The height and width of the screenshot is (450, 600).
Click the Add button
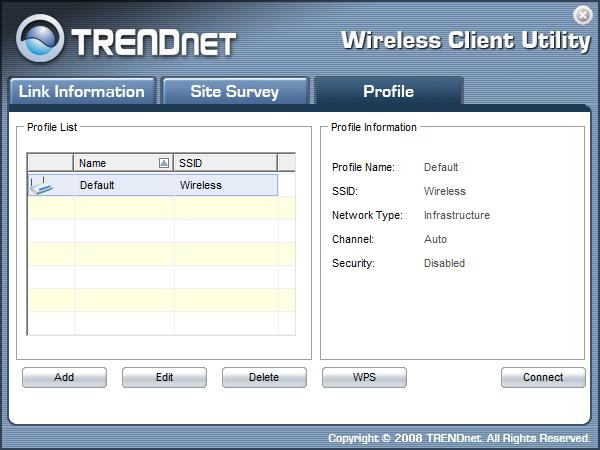[x=64, y=377]
